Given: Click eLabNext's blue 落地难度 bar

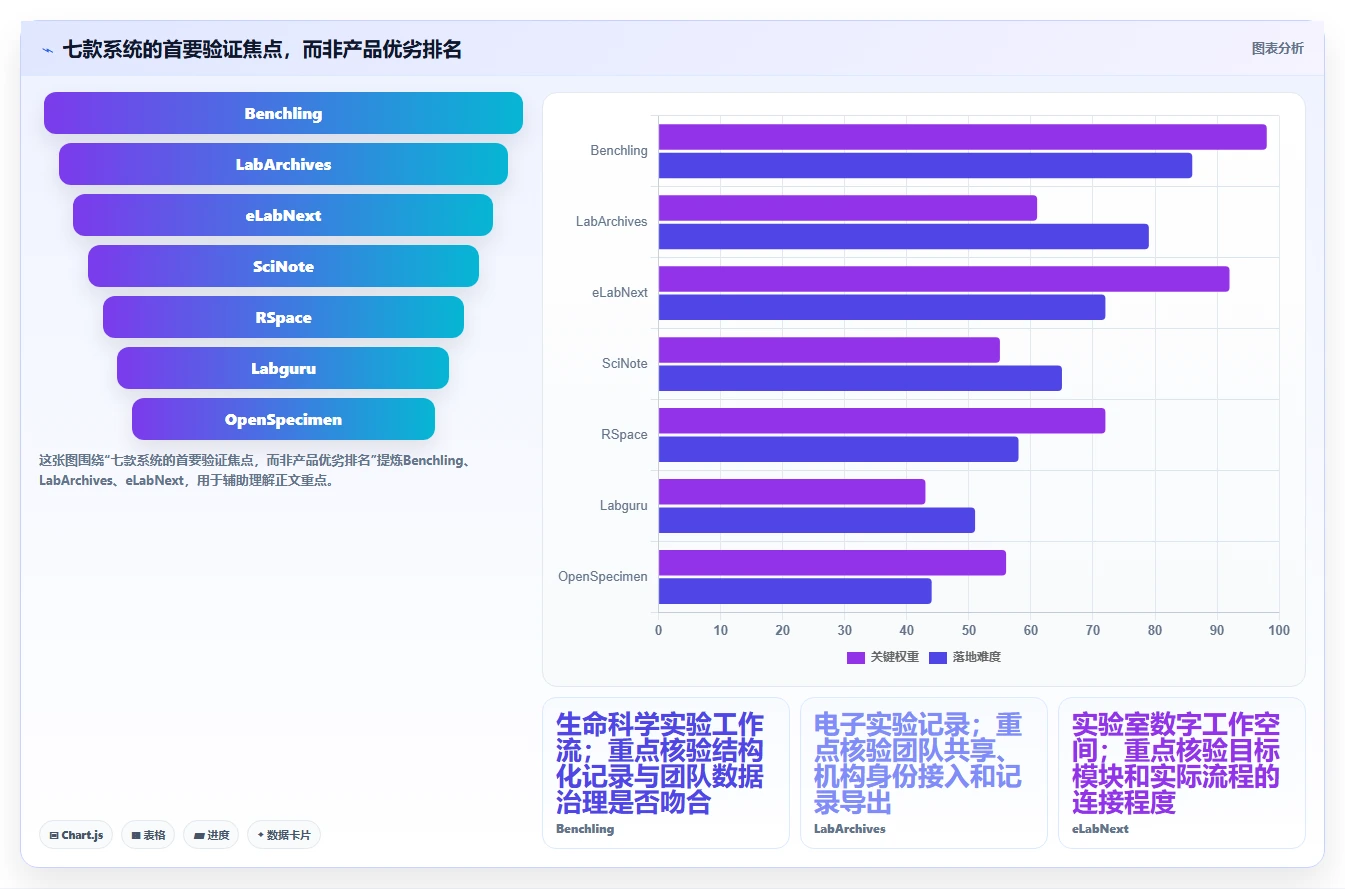Looking at the screenshot, I should click(x=881, y=307).
